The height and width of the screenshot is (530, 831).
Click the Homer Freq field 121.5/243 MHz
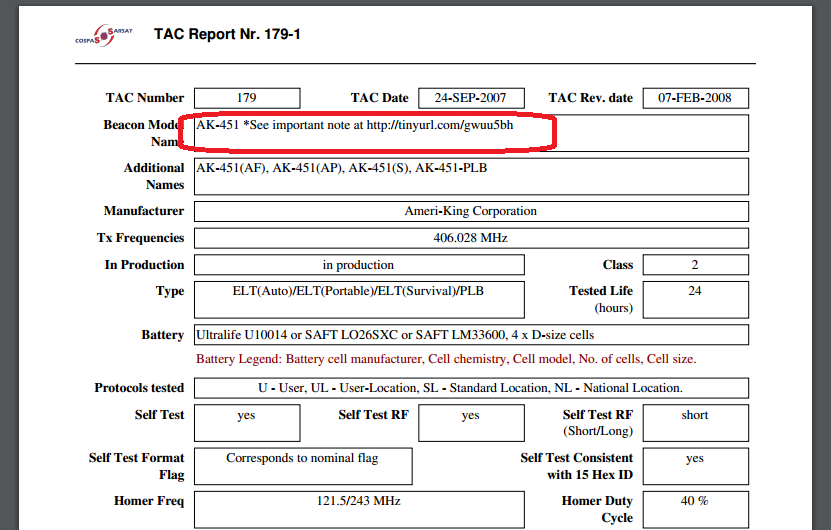point(358,509)
